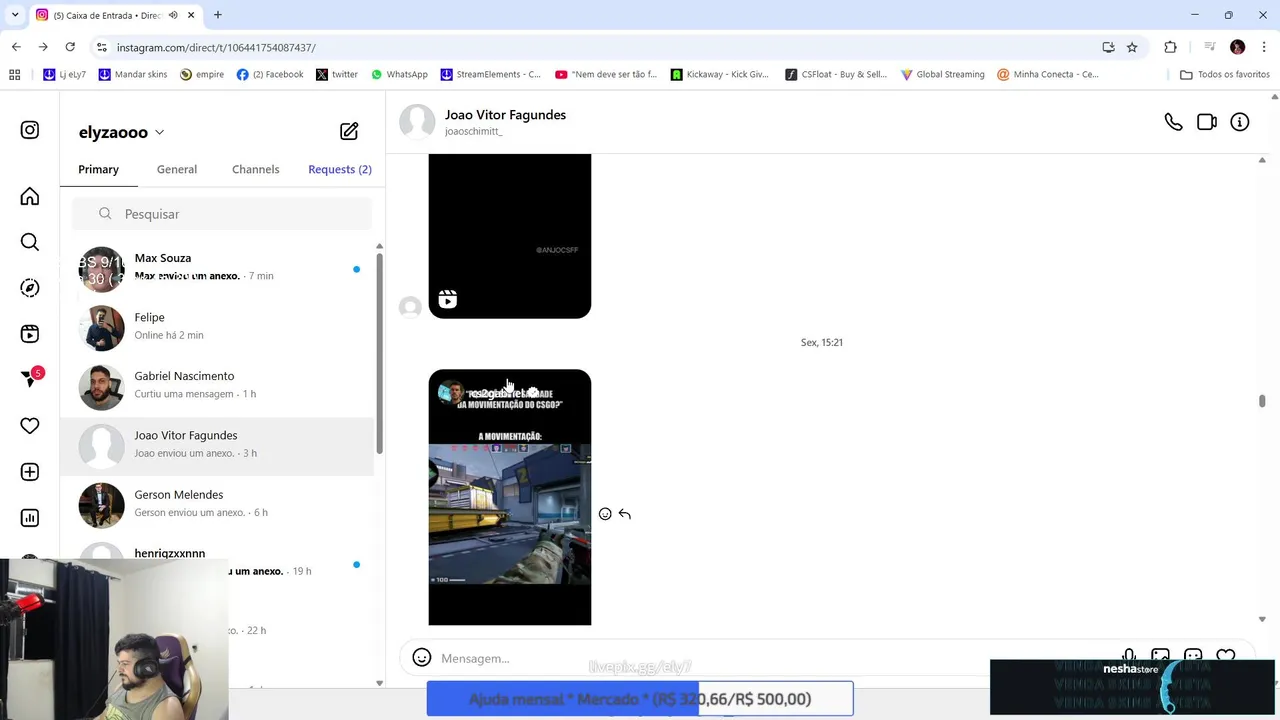Open the Reels icon in sidebar
The image size is (1280, 720).
pyautogui.click(x=30, y=334)
